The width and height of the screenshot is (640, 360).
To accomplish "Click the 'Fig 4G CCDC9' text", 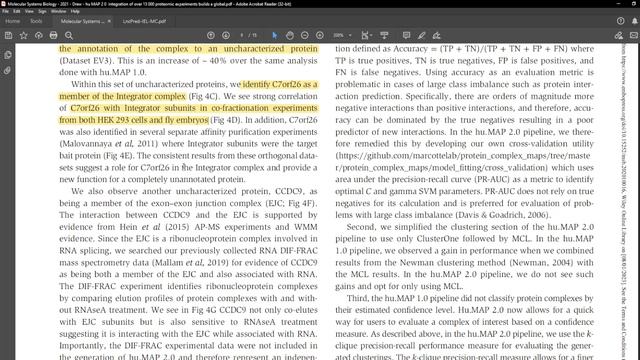I will (x=218, y=310).
